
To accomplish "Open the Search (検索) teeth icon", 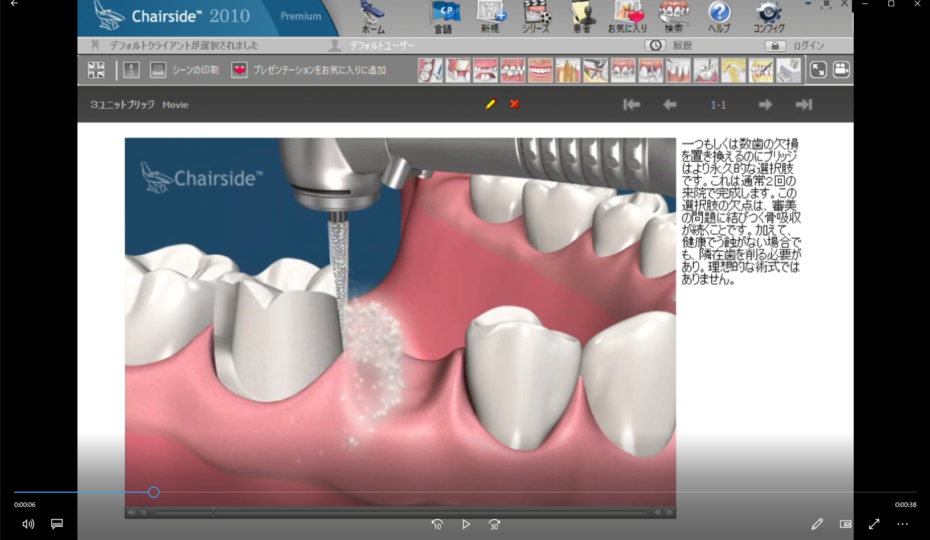I will click(674, 17).
